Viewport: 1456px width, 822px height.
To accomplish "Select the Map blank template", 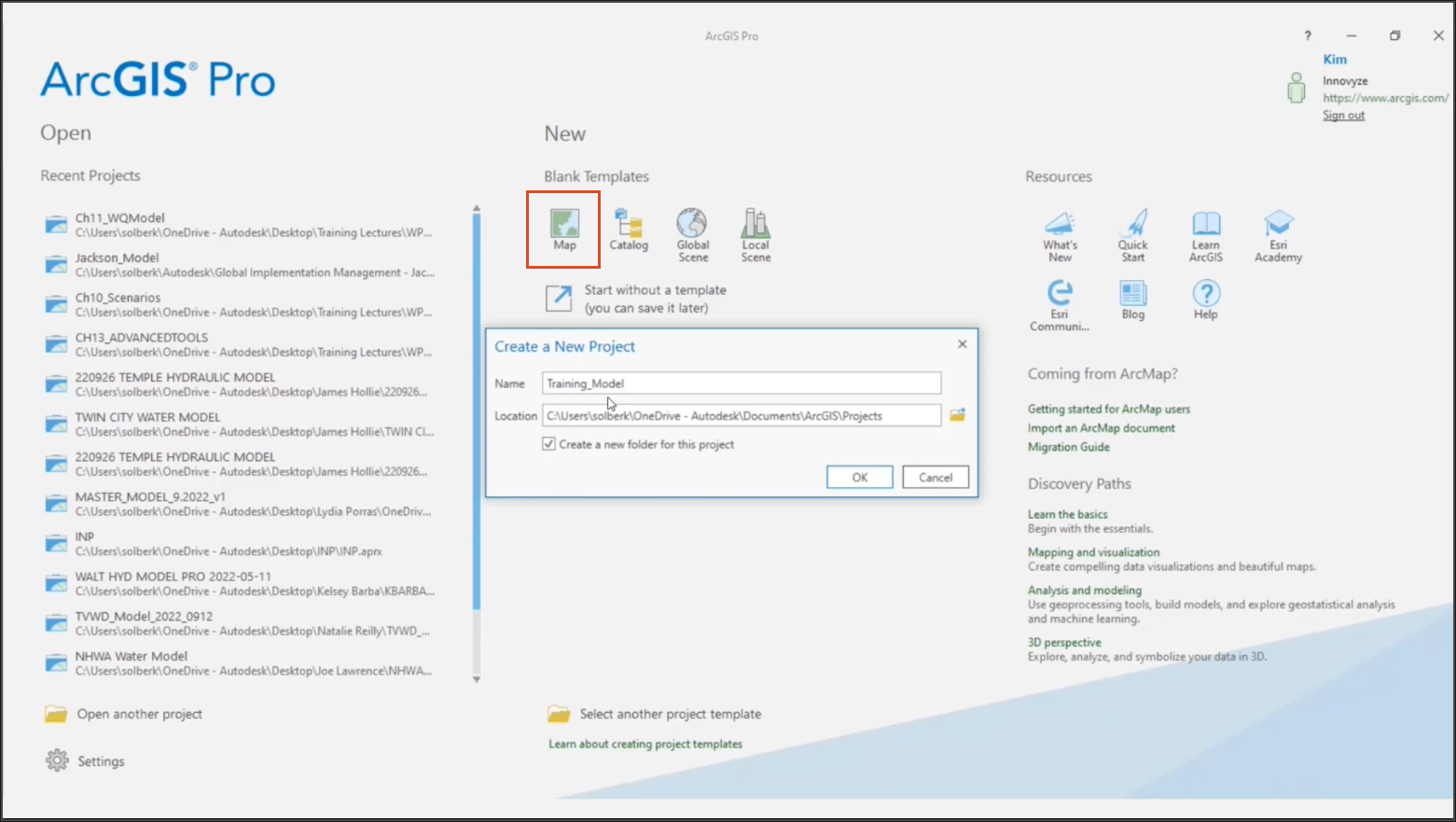I will tap(564, 230).
